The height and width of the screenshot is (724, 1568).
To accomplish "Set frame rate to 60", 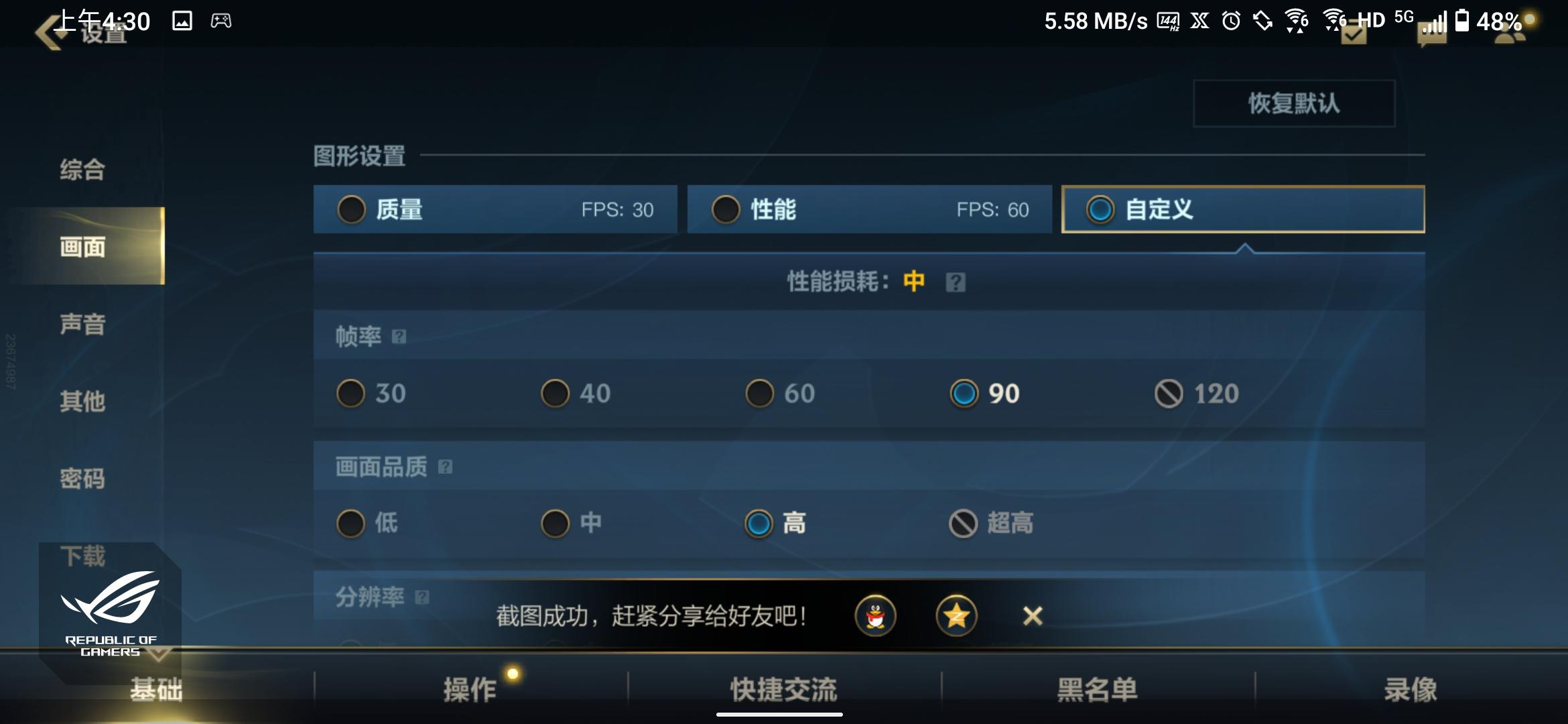I will (781, 394).
